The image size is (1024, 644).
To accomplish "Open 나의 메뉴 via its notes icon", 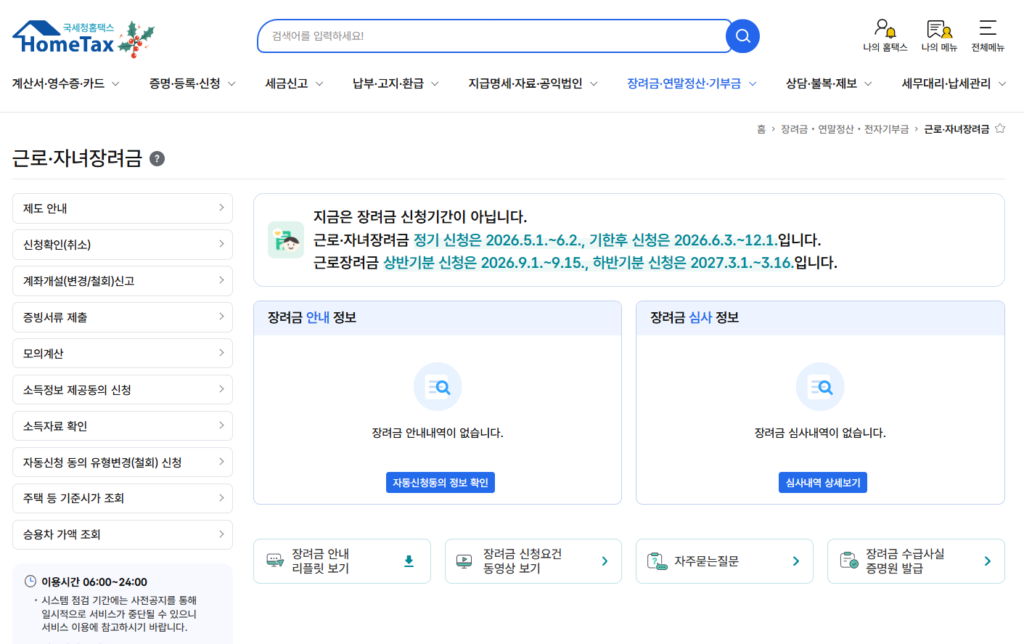I will pos(939,30).
